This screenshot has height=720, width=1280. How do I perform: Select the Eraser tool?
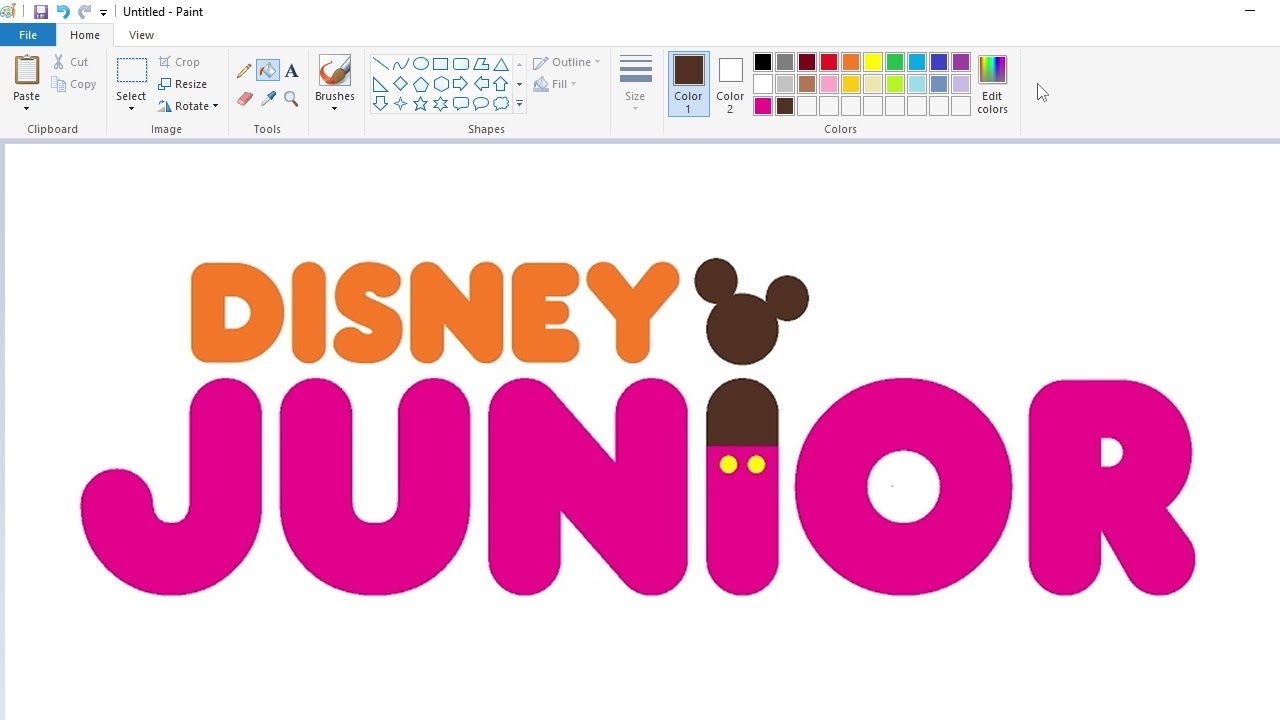[244, 98]
